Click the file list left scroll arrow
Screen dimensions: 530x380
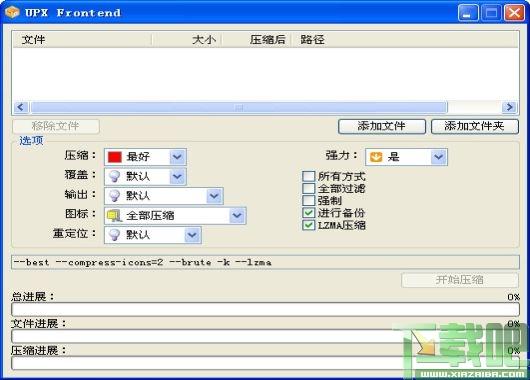point(21,108)
